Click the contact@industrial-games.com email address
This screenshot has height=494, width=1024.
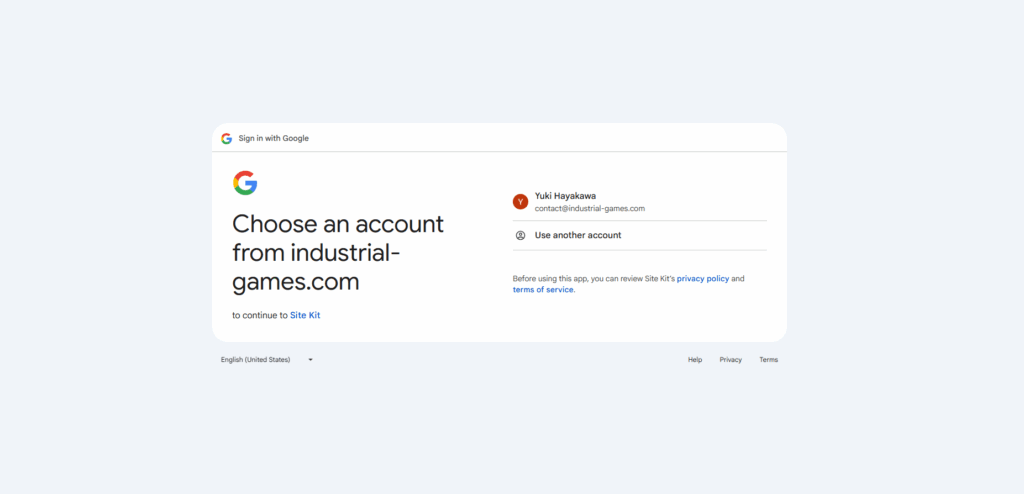click(589, 209)
